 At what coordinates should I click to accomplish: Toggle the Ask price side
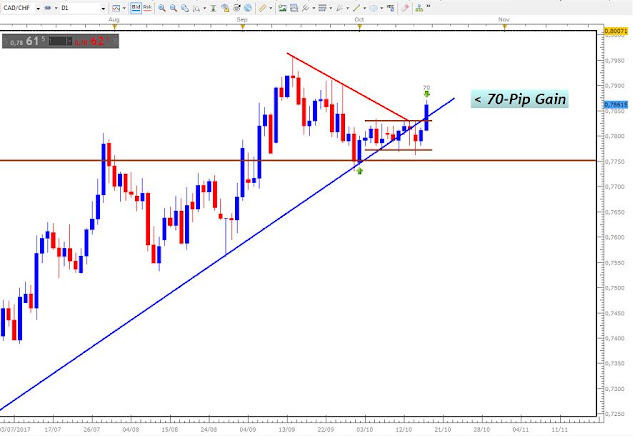147,8
